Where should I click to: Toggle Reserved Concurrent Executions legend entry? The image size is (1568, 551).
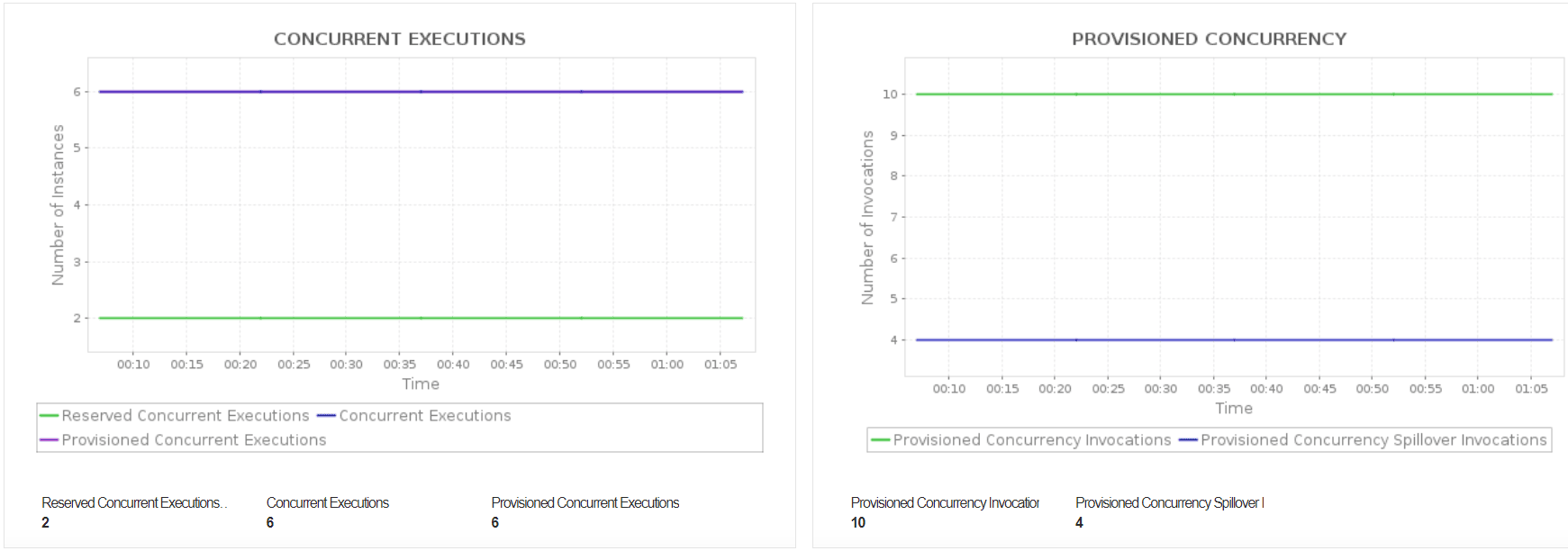pyautogui.click(x=185, y=416)
